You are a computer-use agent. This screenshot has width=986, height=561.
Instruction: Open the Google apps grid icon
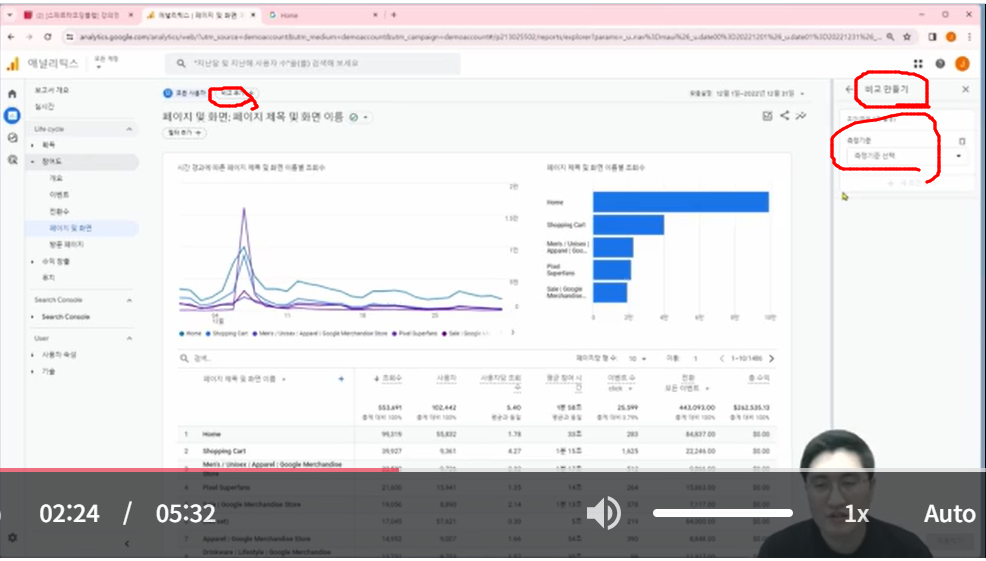[917, 64]
